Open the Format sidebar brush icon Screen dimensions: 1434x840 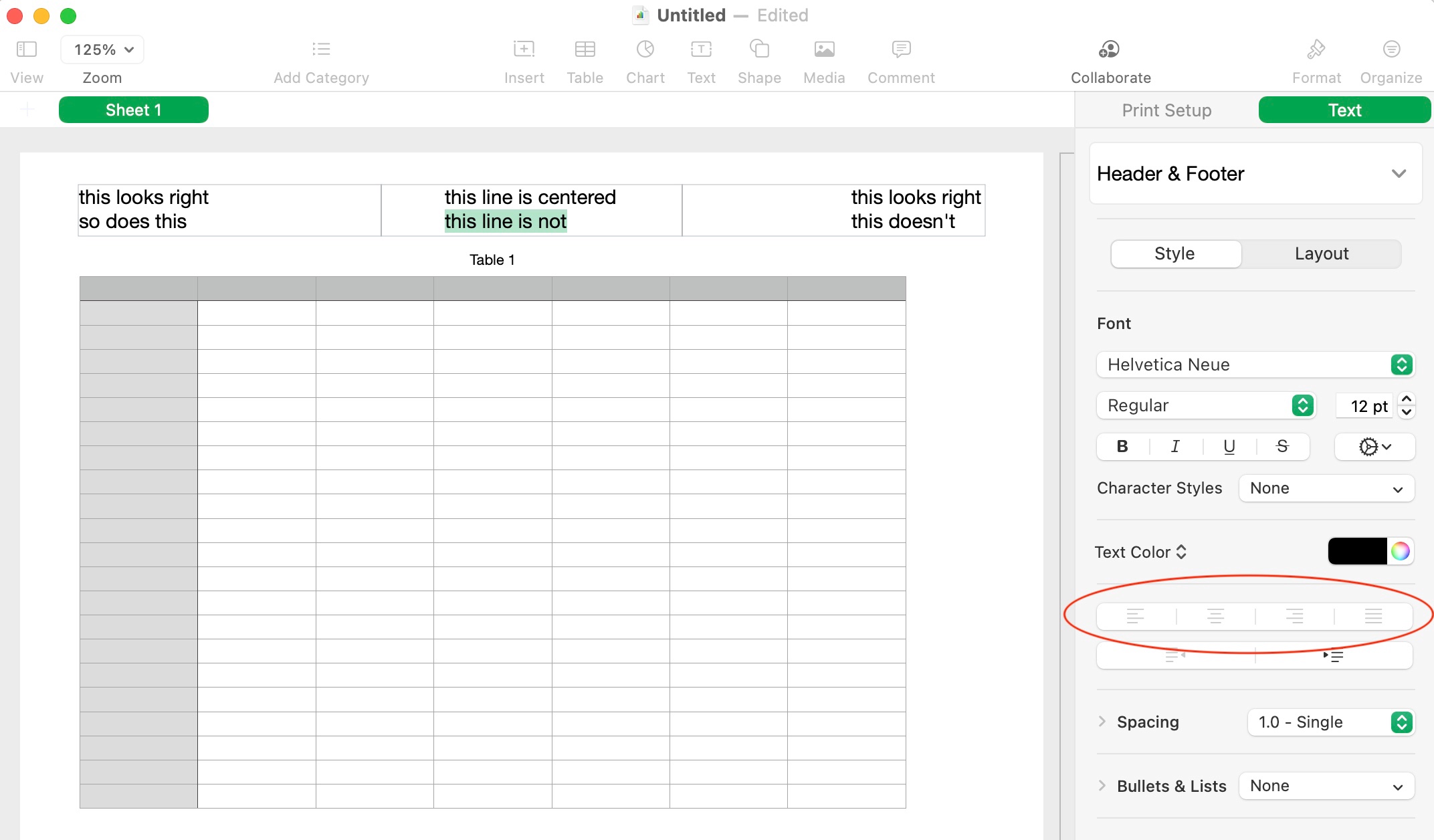[1316, 49]
